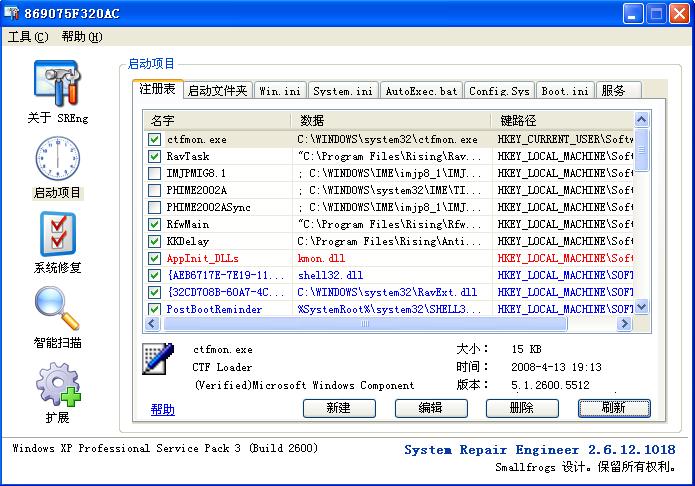Click the C:\WINDOWS\system32\ctfmon.exe data cell
This screenshot has width=695, height=486.
tap(387, 139)
